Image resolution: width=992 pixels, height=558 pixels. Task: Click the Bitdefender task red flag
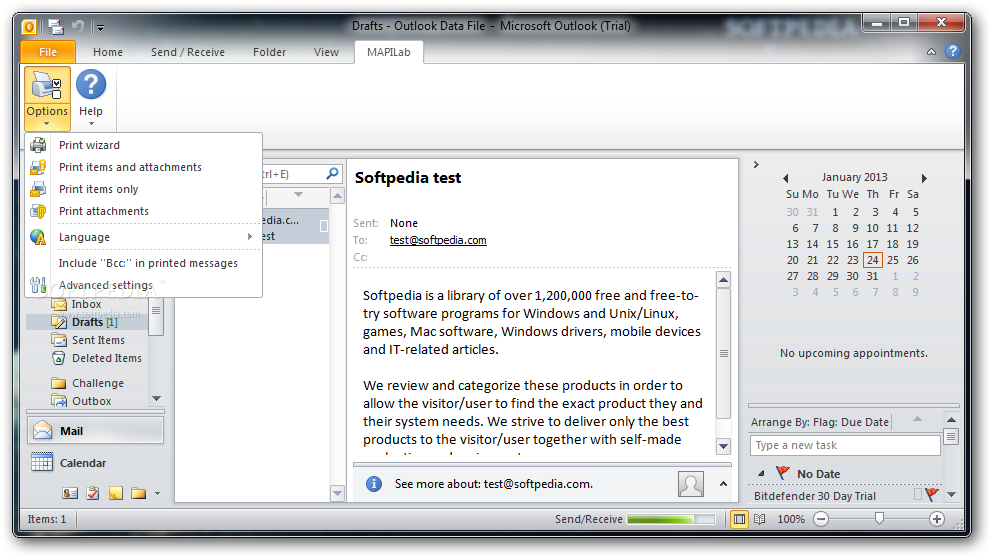click(932, 494)
